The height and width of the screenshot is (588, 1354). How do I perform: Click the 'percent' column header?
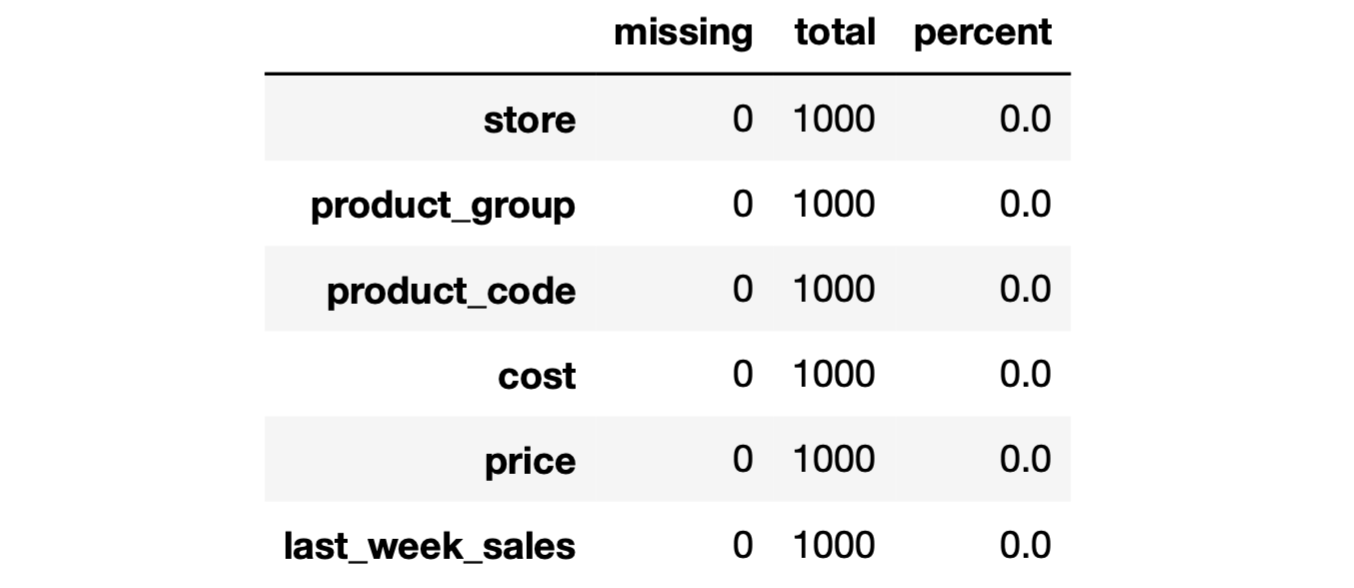click(x=982, y=33)
